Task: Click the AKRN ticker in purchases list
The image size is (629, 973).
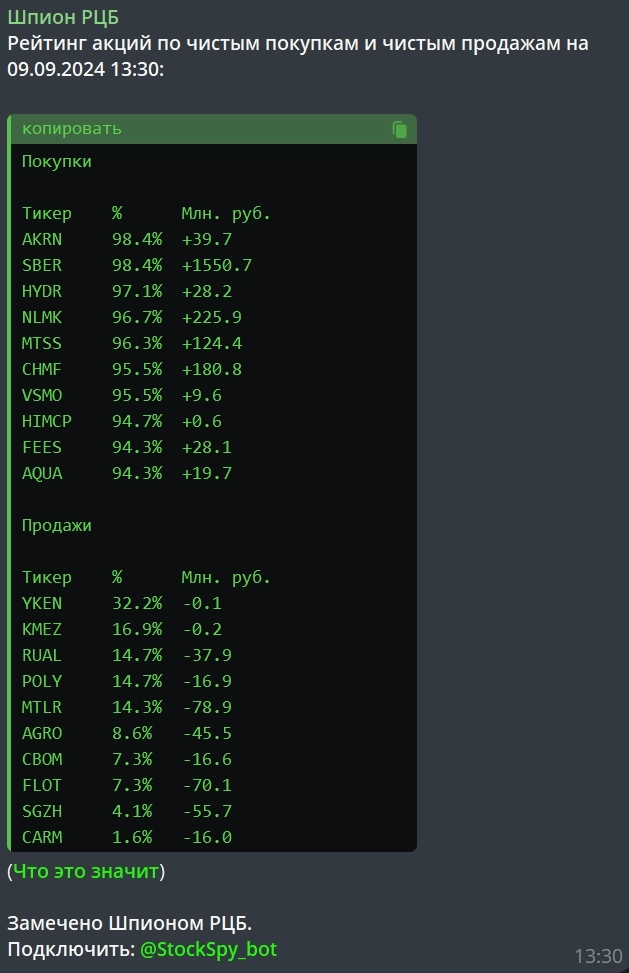Action: 42,239
